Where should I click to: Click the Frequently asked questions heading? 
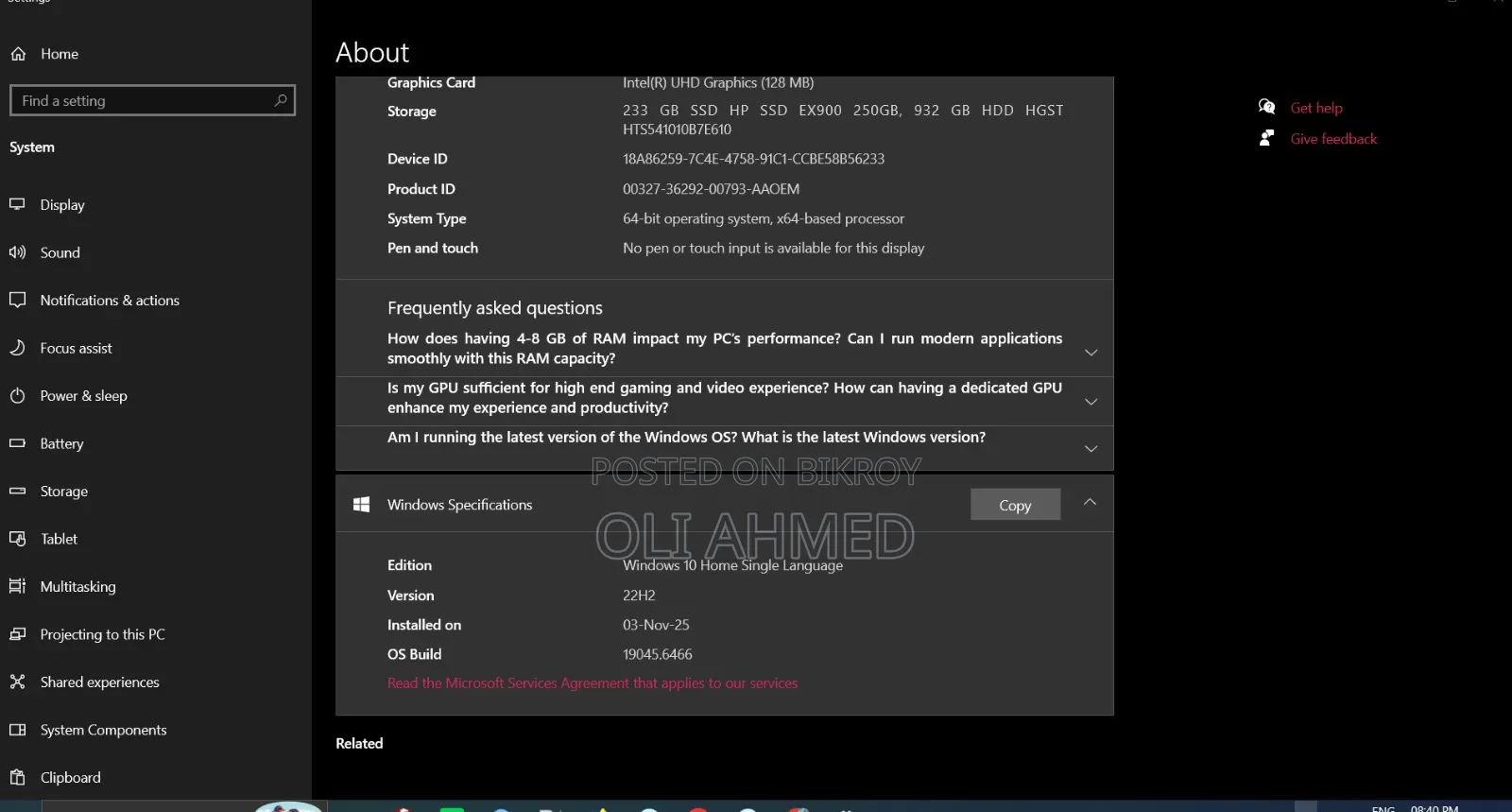click(x=495, y=308)
